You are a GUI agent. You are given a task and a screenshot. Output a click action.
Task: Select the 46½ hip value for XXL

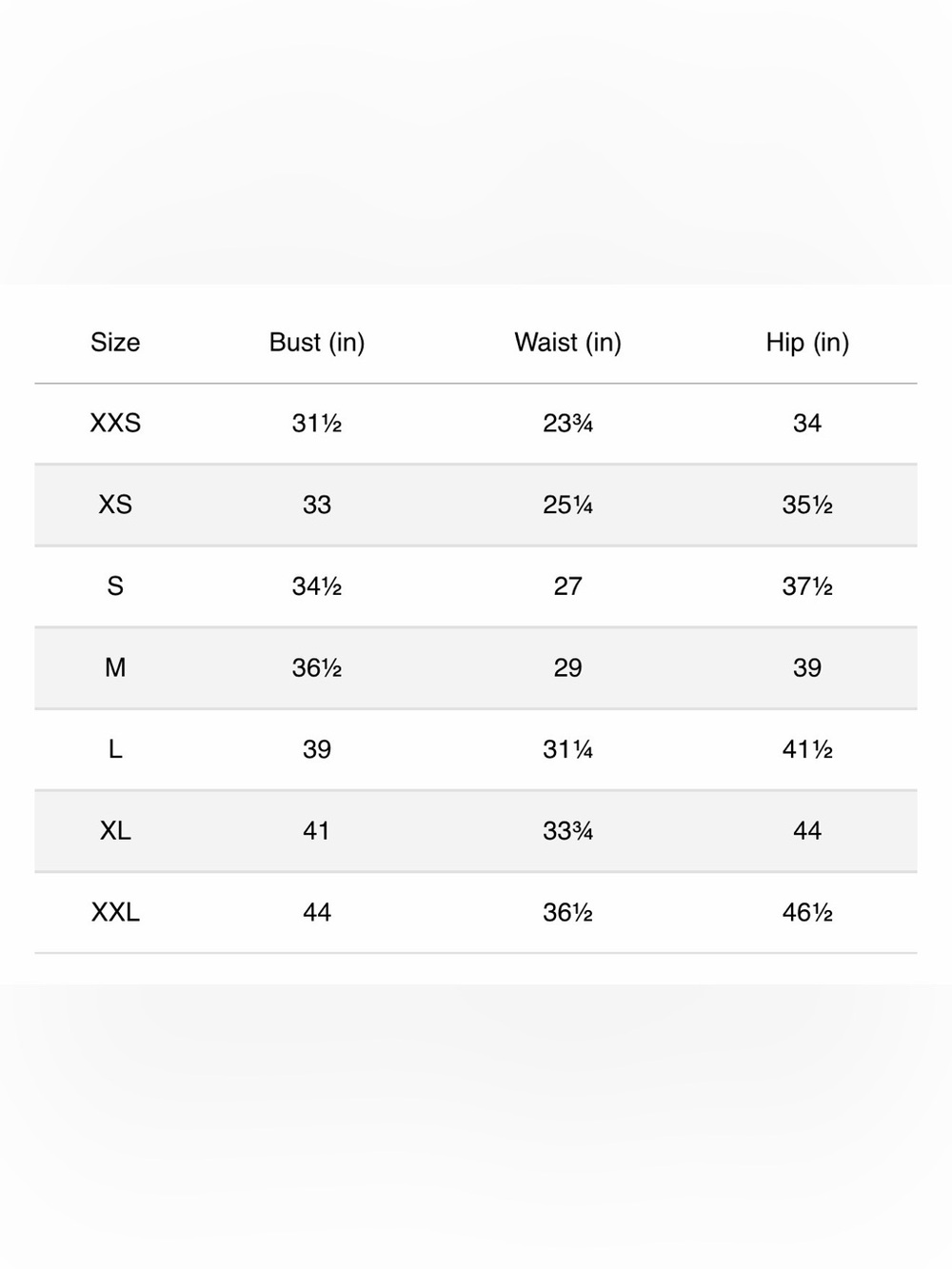807,913
